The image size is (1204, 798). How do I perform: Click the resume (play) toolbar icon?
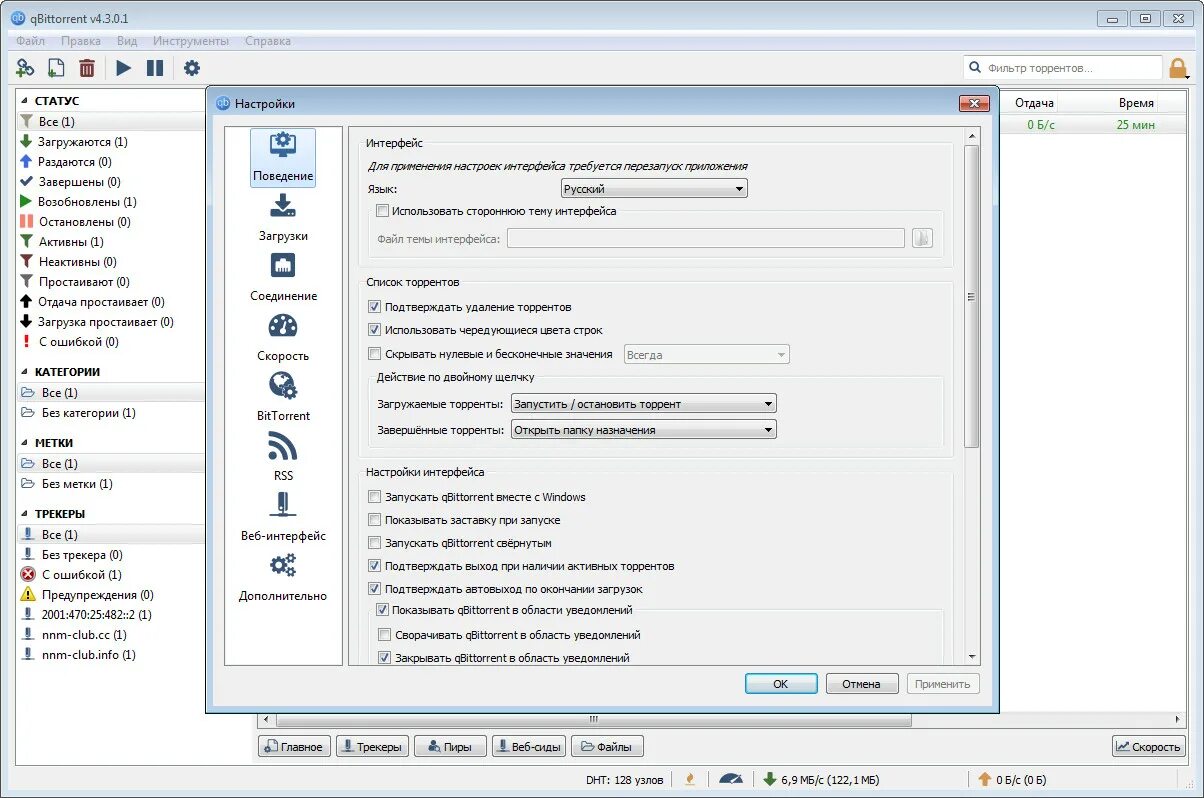[123, 68]
